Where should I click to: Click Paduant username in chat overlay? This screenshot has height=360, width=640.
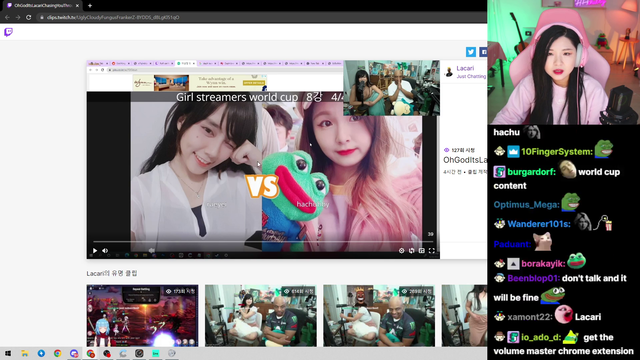point(512,244)
